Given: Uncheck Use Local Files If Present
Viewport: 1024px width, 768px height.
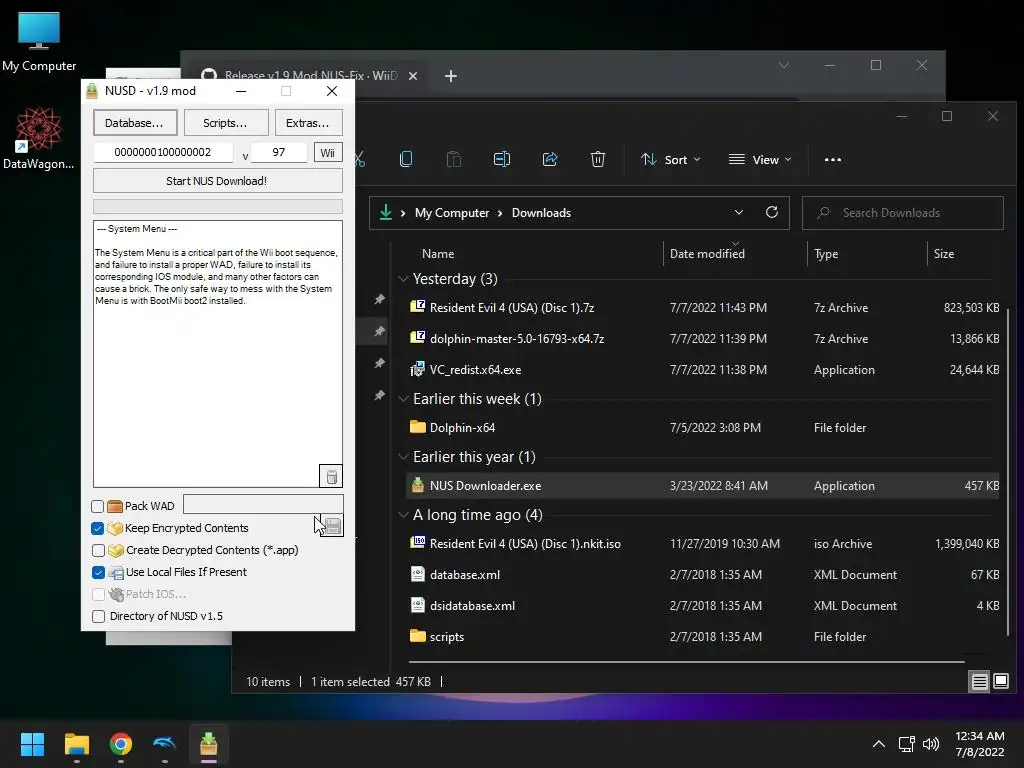Looking at the screenshot, I should [98, 572].
